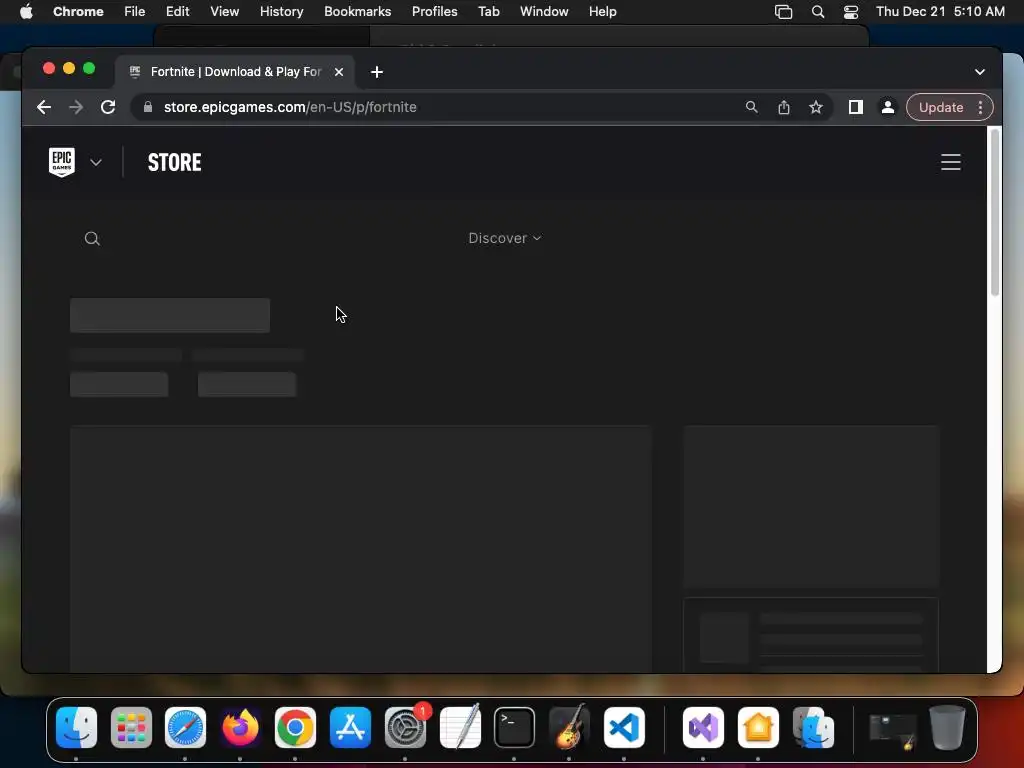Click the page vertical scrollbar
The image size is (1024, 768).
995,212
